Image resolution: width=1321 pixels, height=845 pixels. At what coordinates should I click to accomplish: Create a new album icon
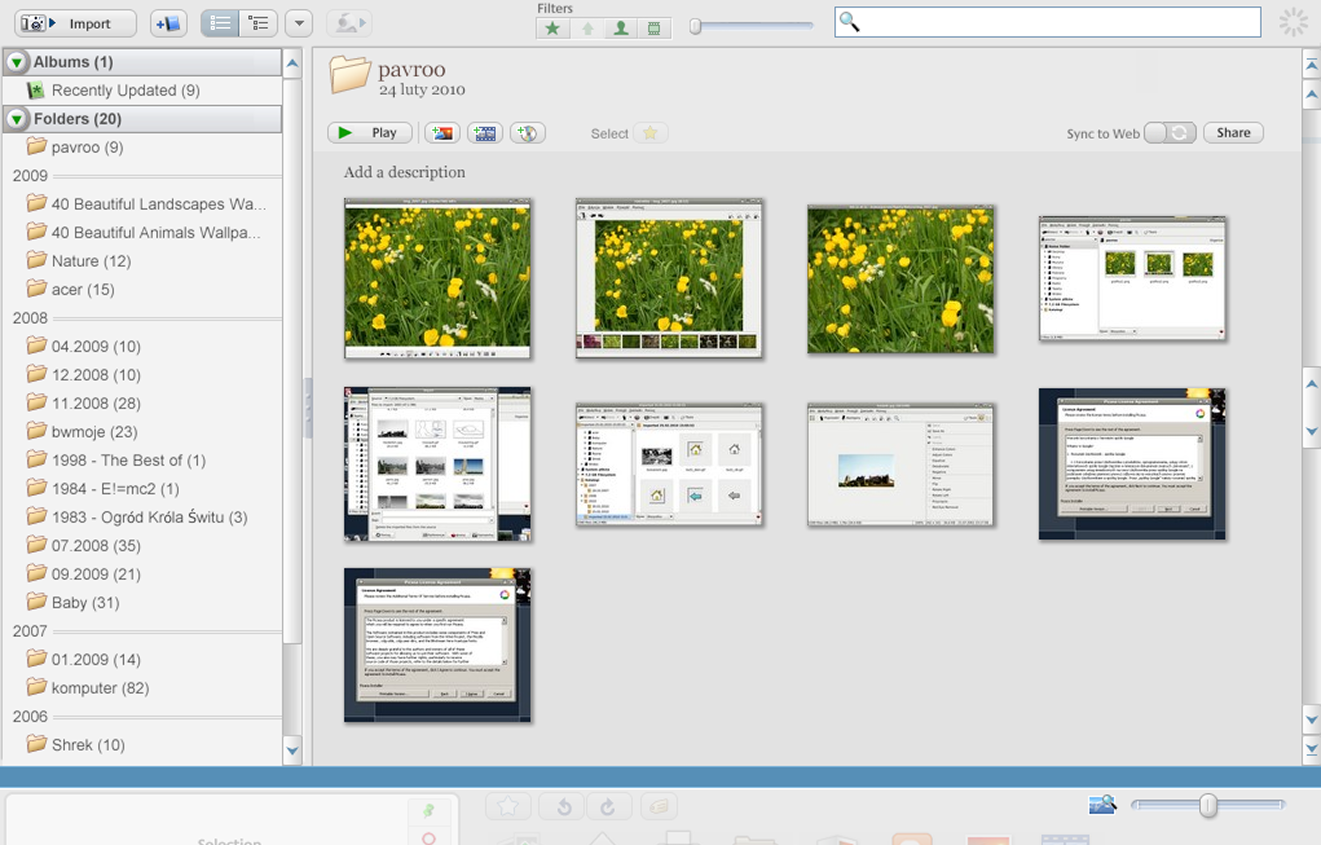[168, 23]
